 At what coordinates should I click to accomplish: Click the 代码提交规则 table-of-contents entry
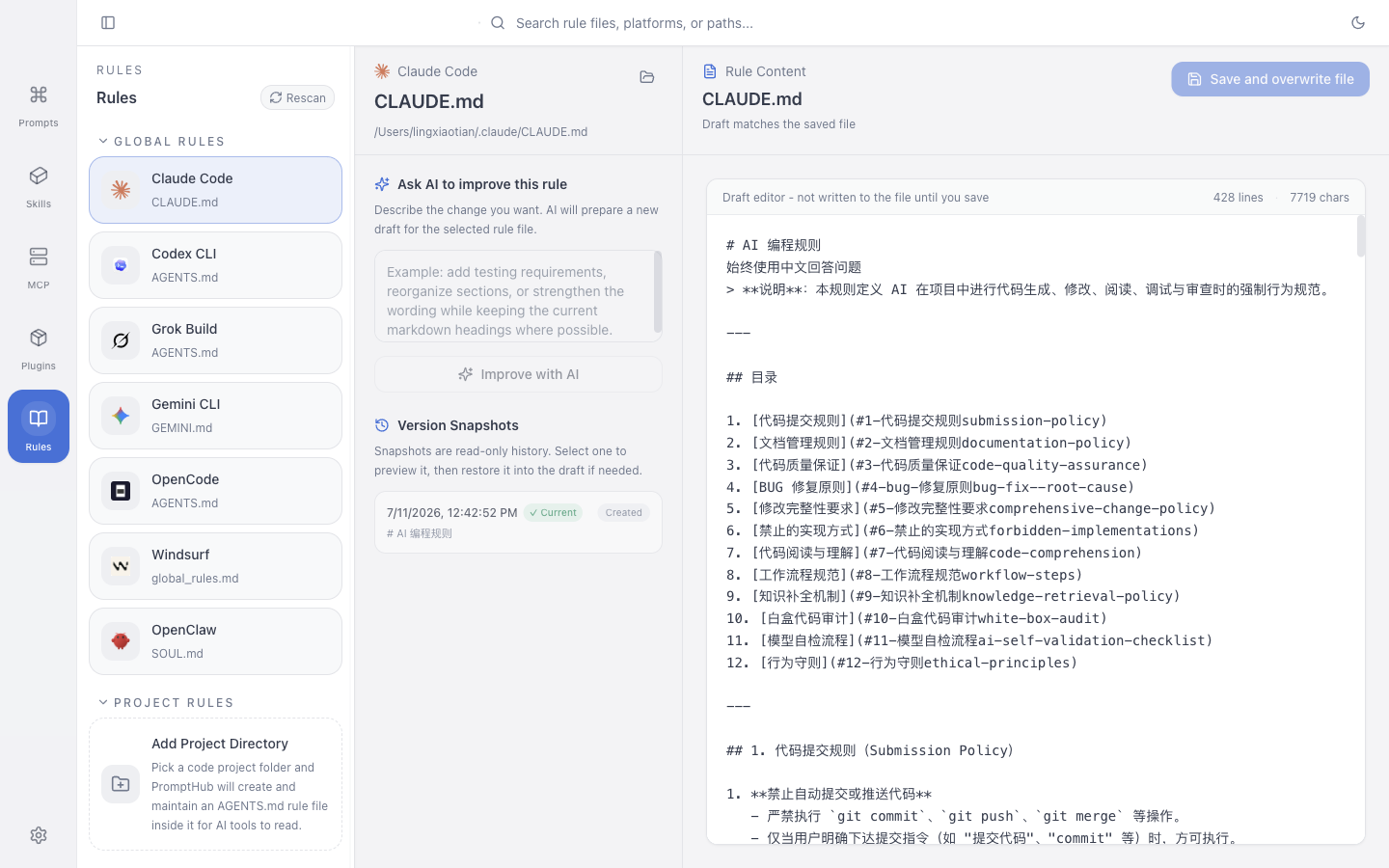coord(916,420)
